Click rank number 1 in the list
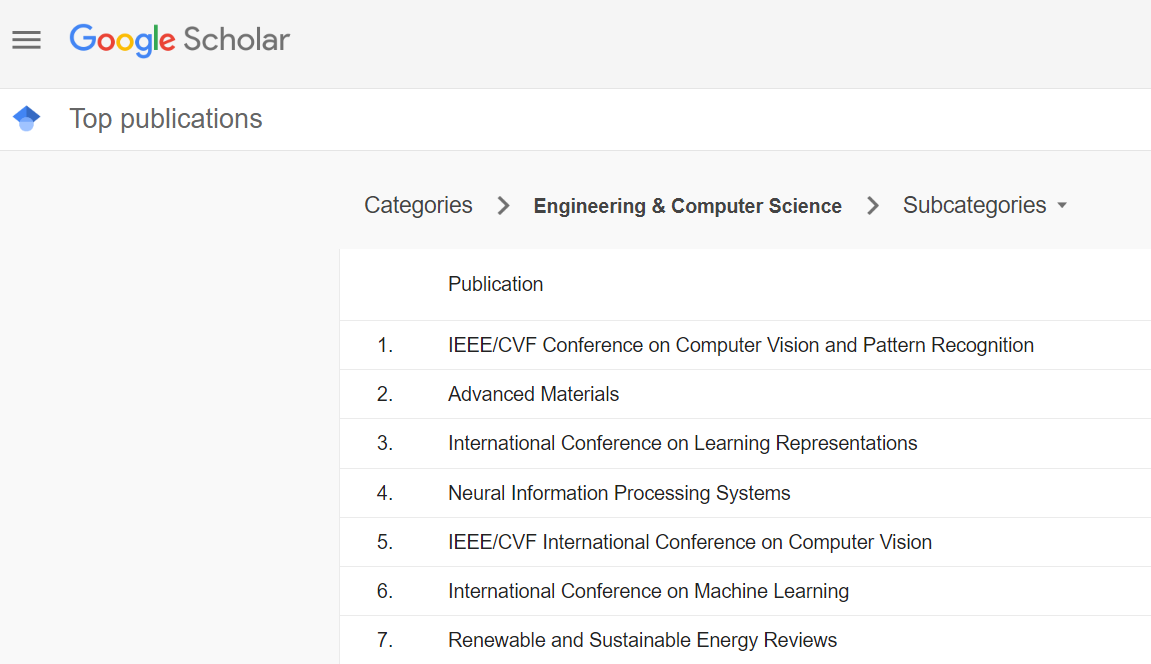 pyautogui.click(x=385, y=345)
